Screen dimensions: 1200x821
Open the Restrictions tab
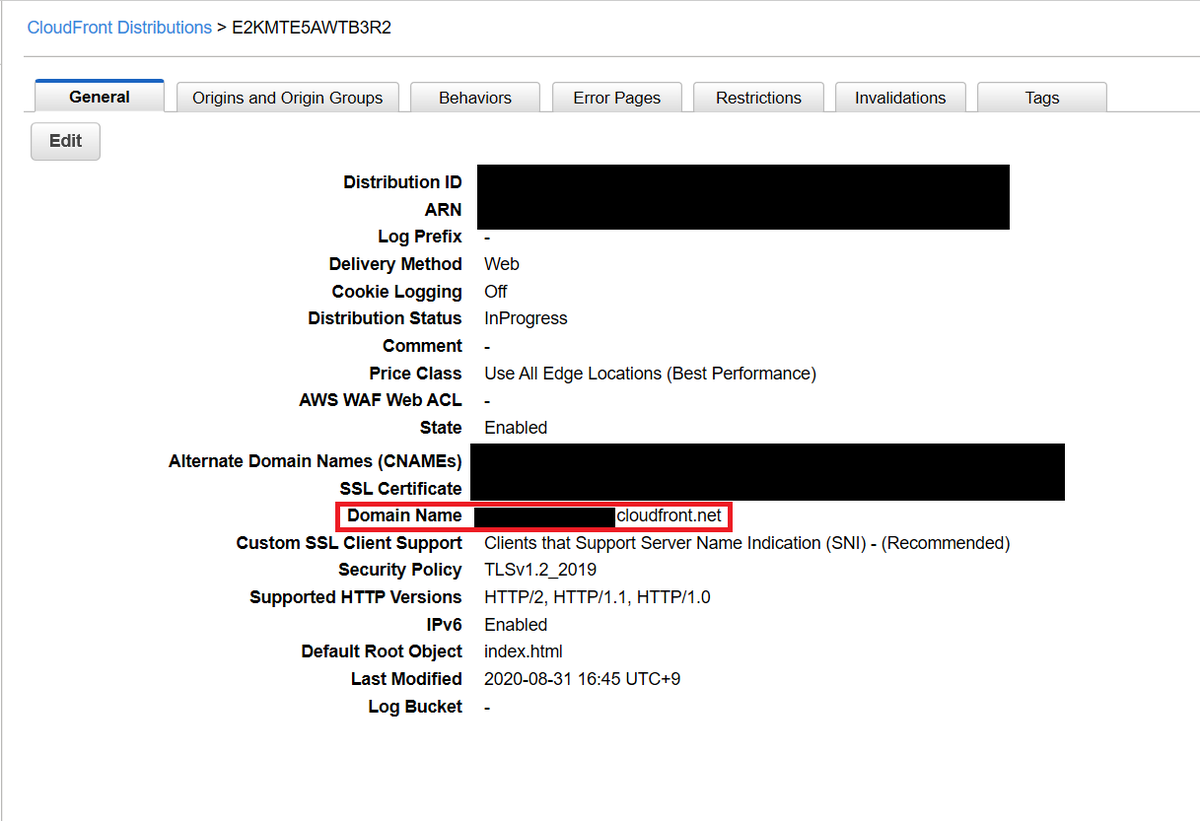tap(759, 97)
